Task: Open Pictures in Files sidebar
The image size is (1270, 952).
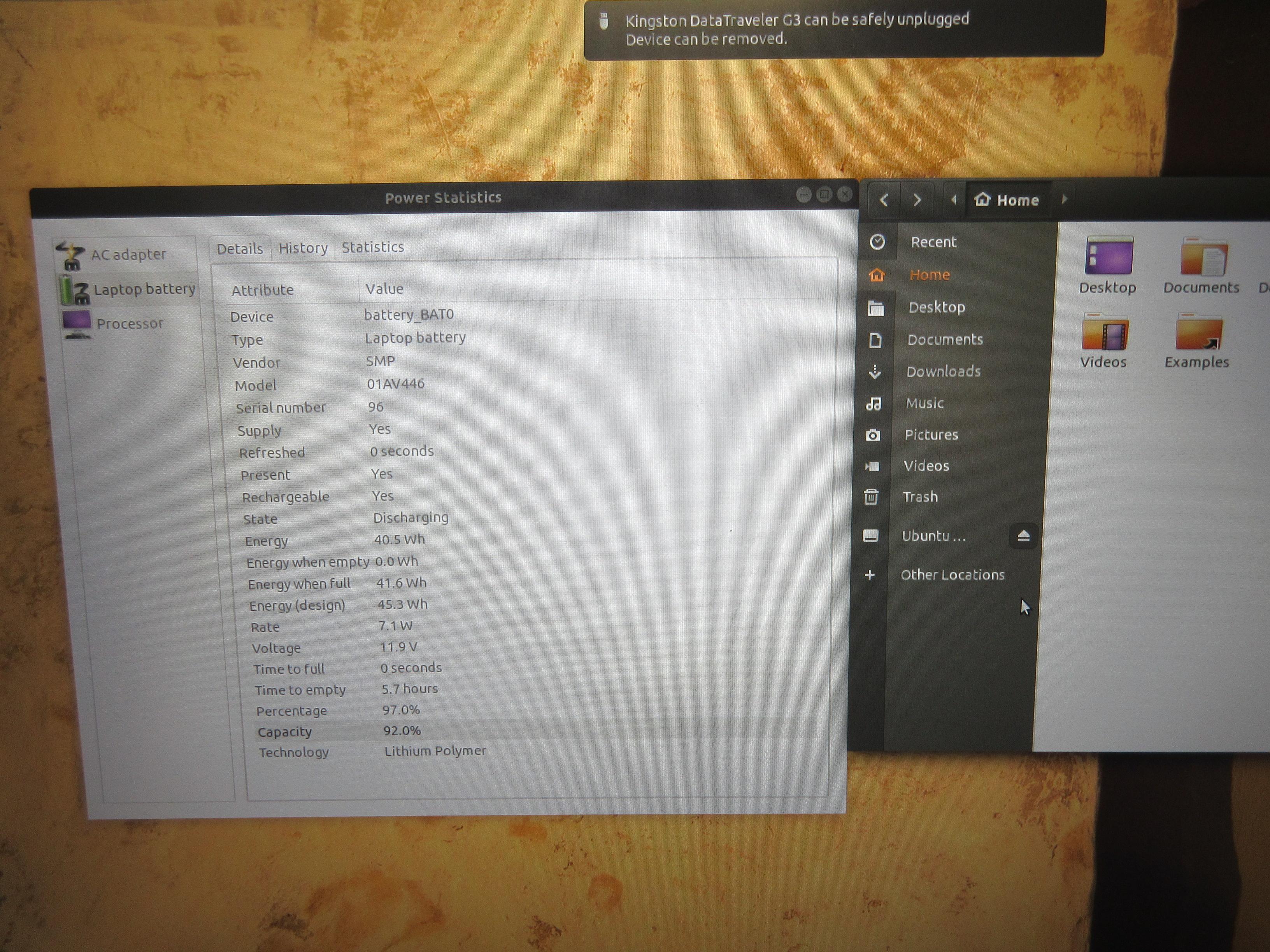Action: (x=952, y=435)
